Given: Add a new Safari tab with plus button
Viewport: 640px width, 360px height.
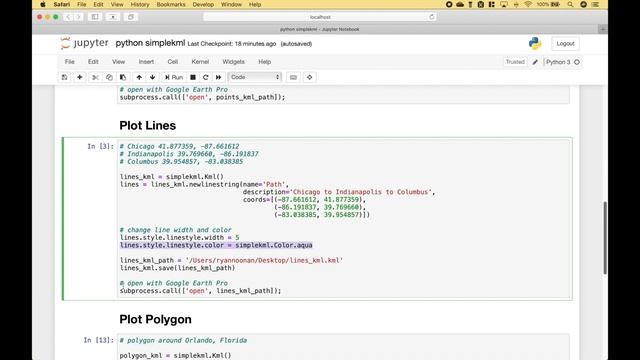Looking at the screenshot, I should coord(603,29).
